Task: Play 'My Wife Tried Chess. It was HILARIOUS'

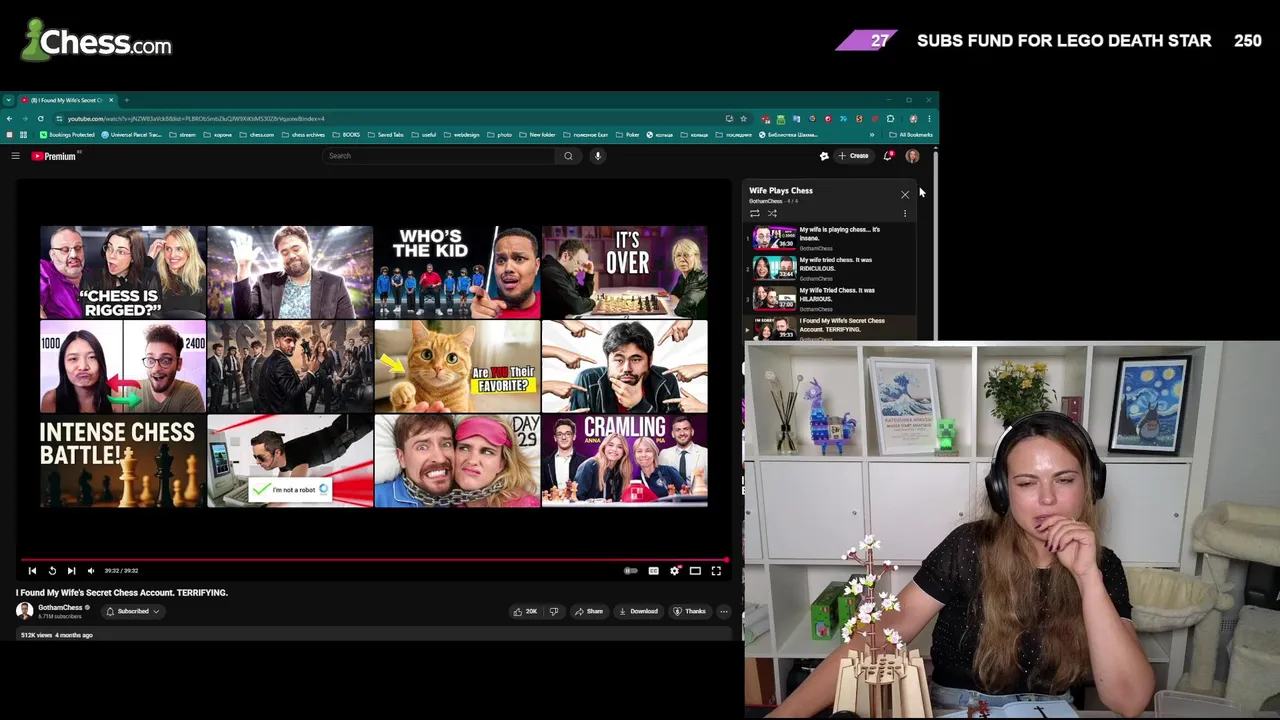Action: [830, 298]
